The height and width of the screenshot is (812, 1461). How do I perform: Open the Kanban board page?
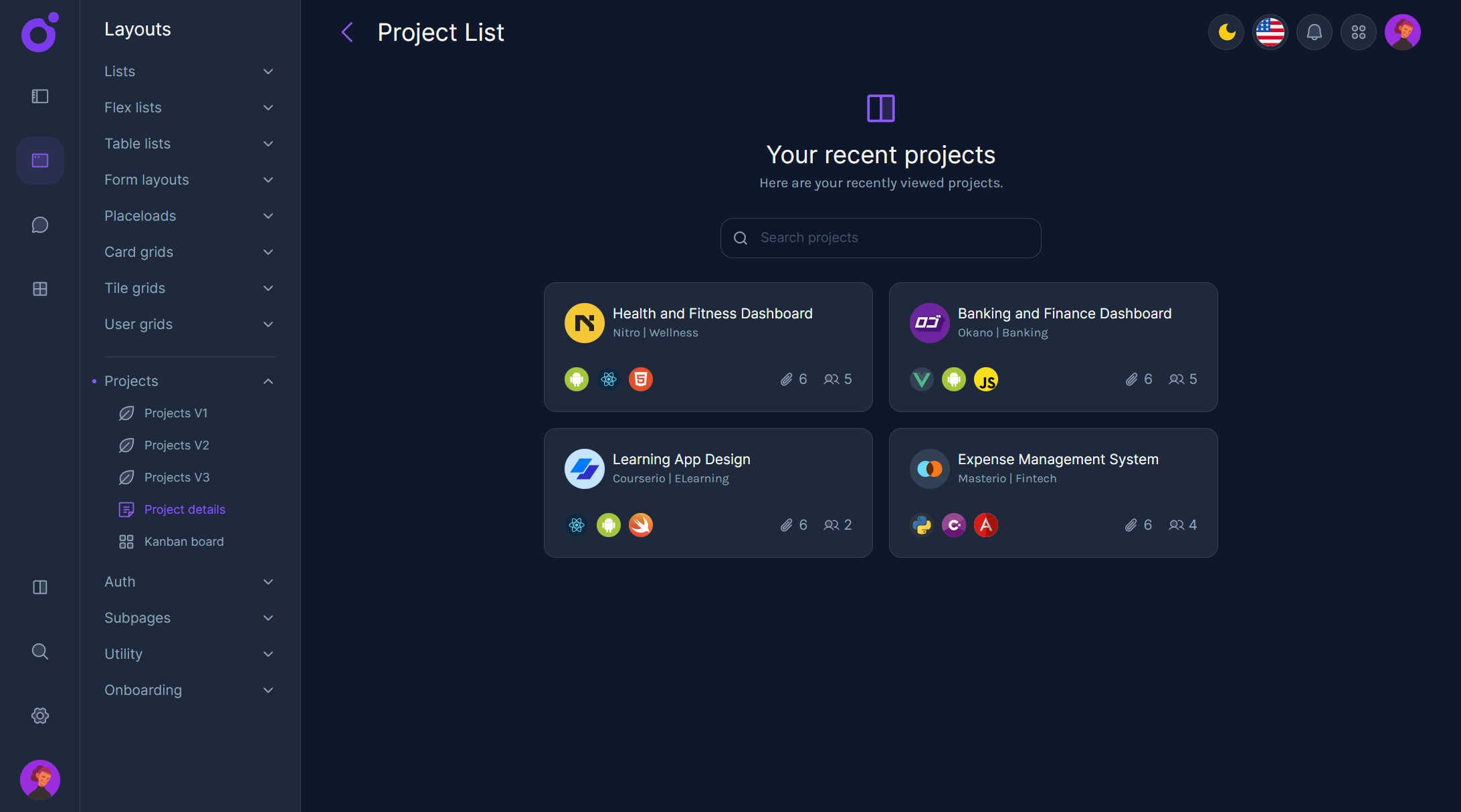pyautogui.click(x=184, y=541)
